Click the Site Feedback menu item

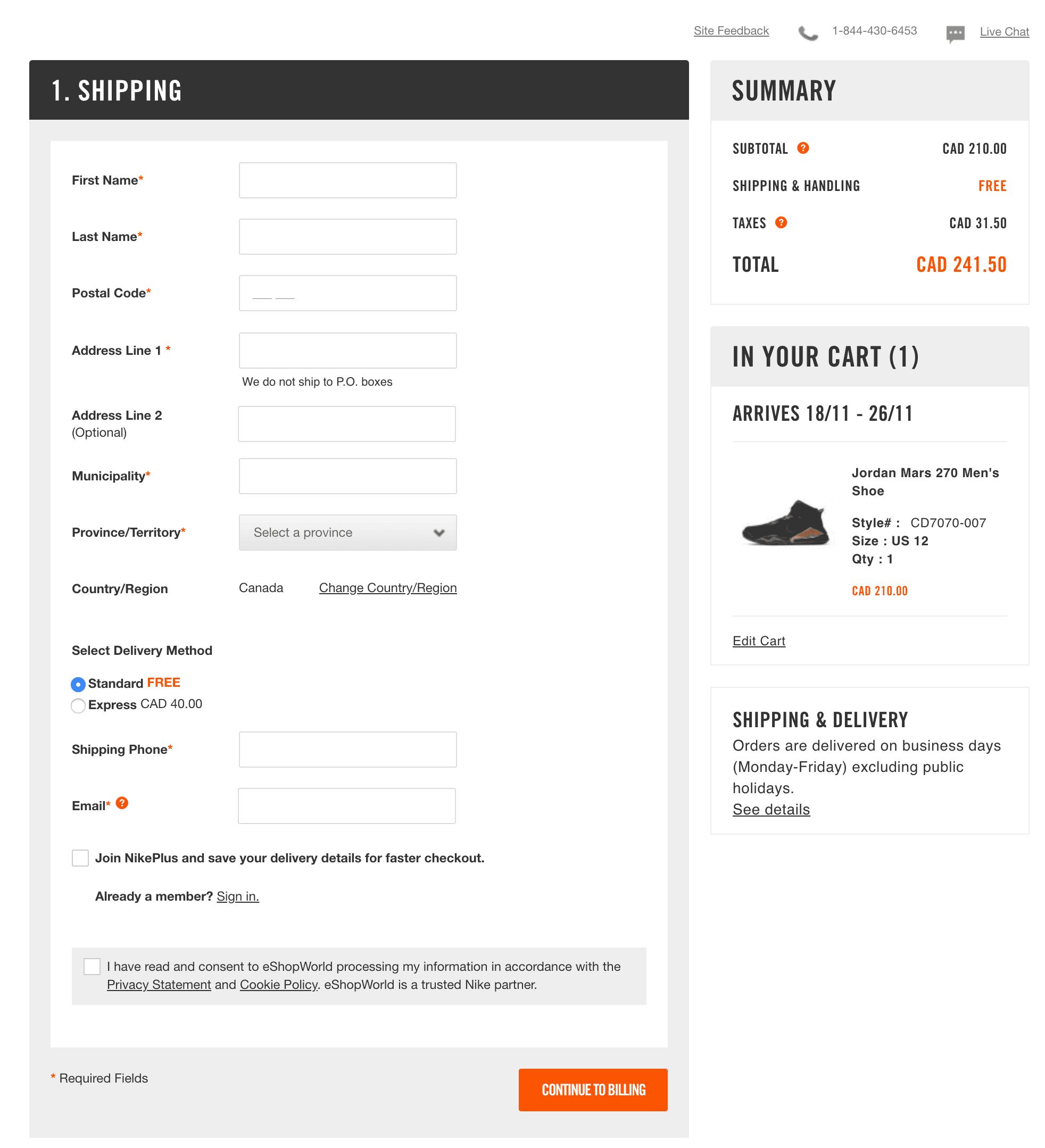click(x=731, y=30)
